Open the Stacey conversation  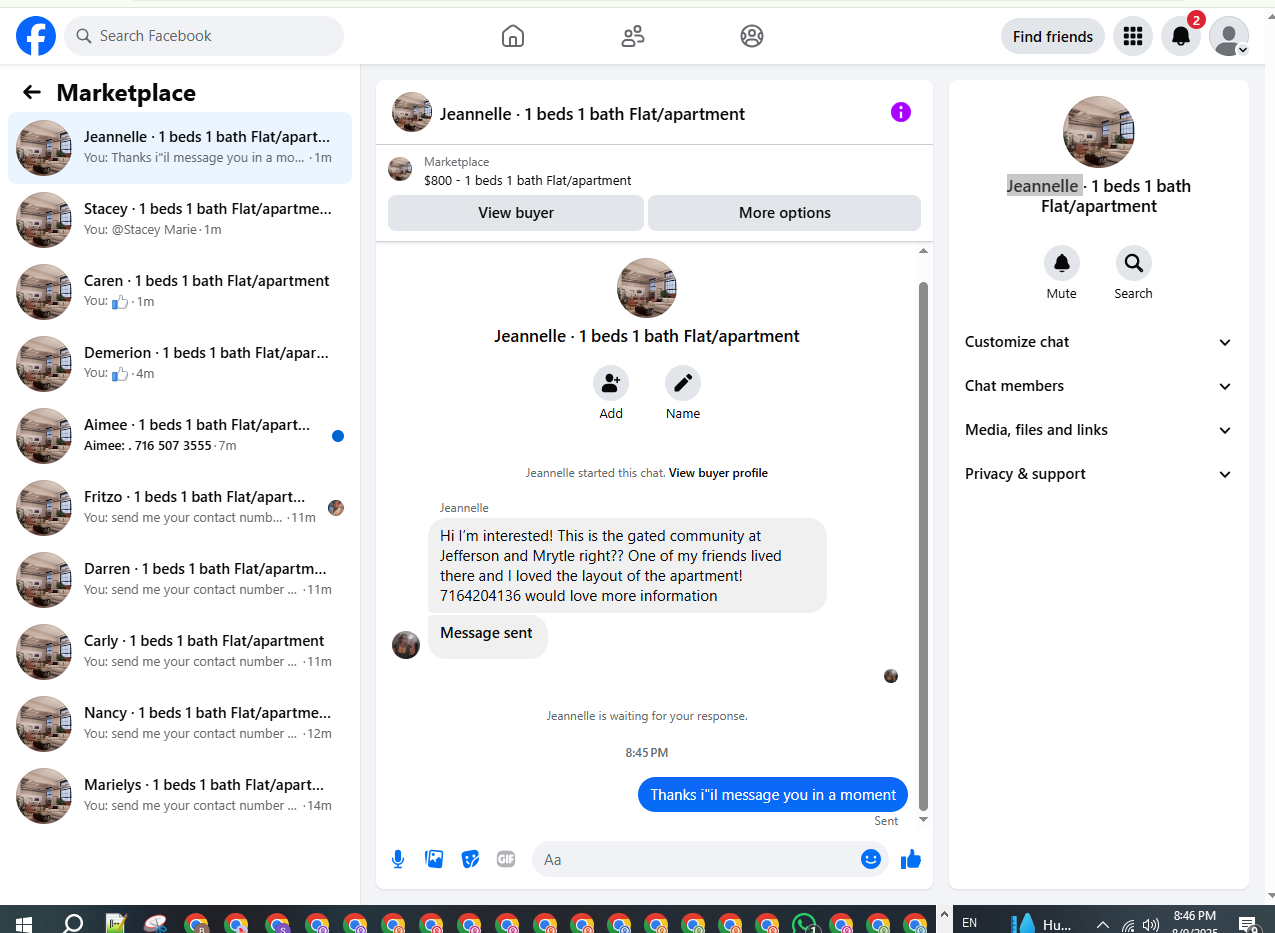pyautogui.click(x=180, y=220)
